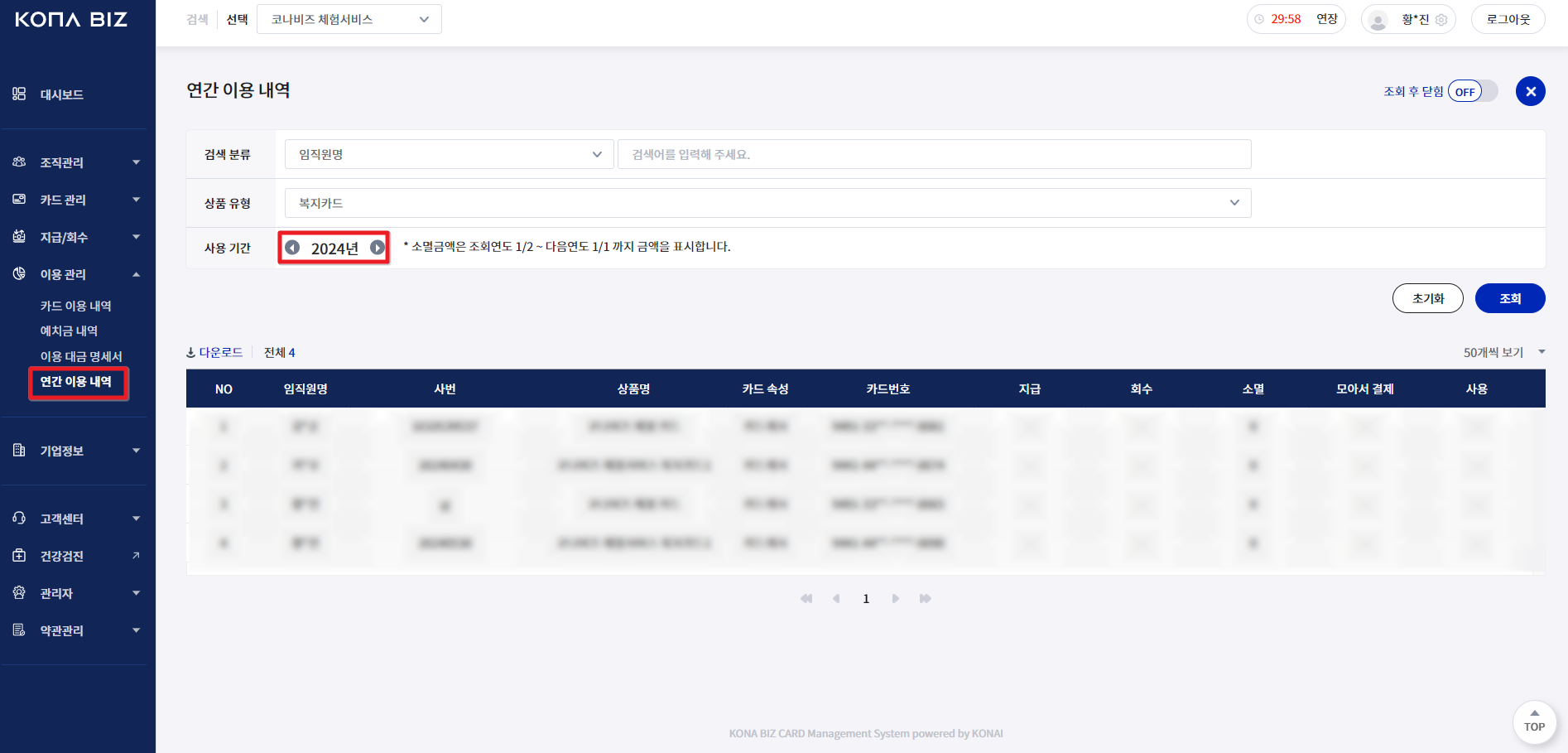Go to next year arrow
This screenshot has height=753, width=1568.
coord(378,248)
